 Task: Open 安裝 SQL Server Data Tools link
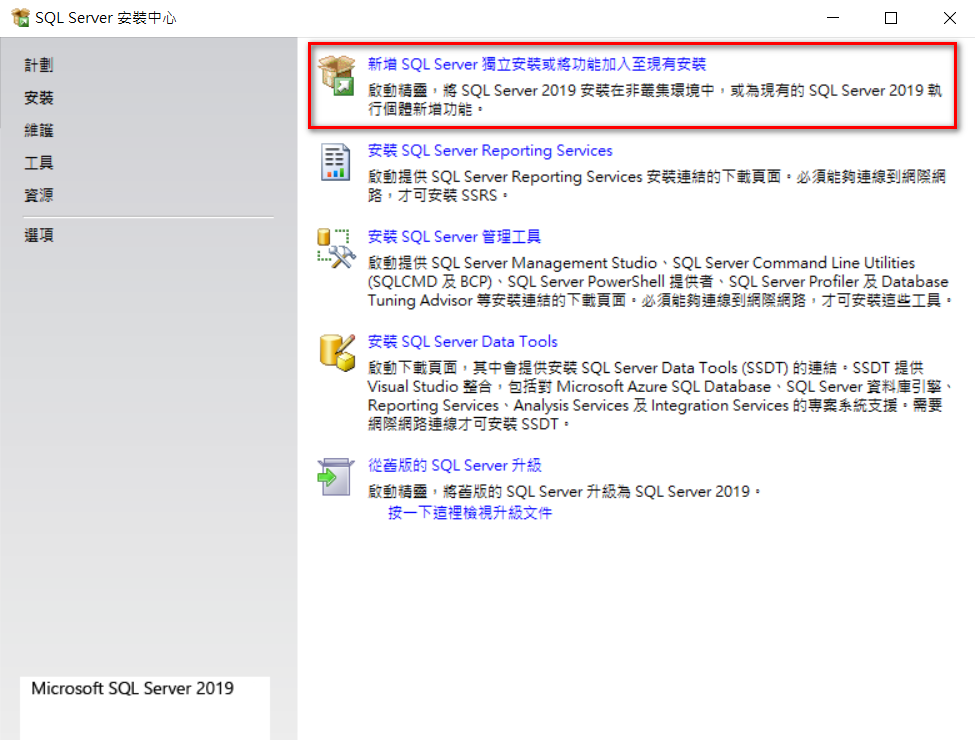(x=463, y=341)
